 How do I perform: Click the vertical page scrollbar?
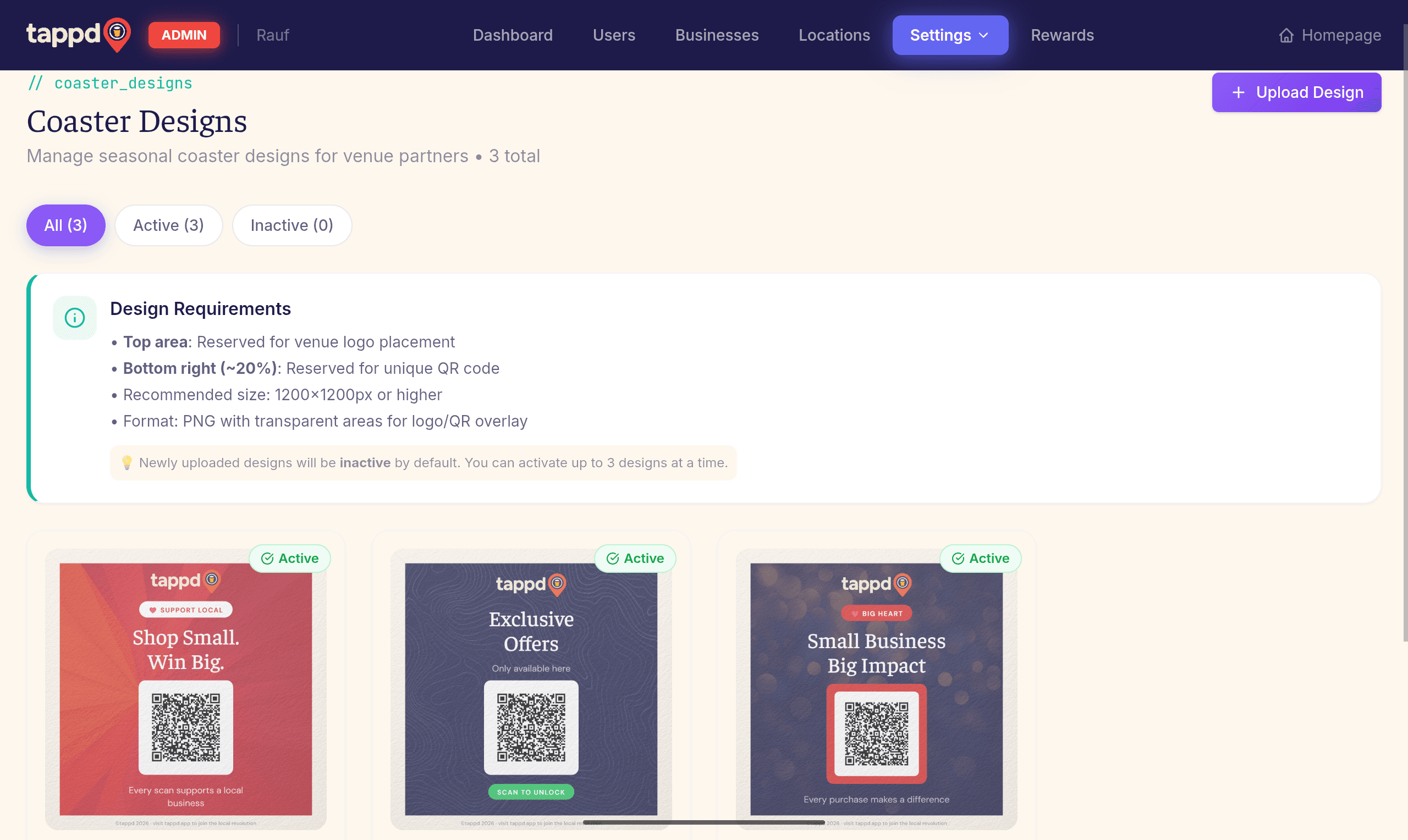(x=1405, y=334)
